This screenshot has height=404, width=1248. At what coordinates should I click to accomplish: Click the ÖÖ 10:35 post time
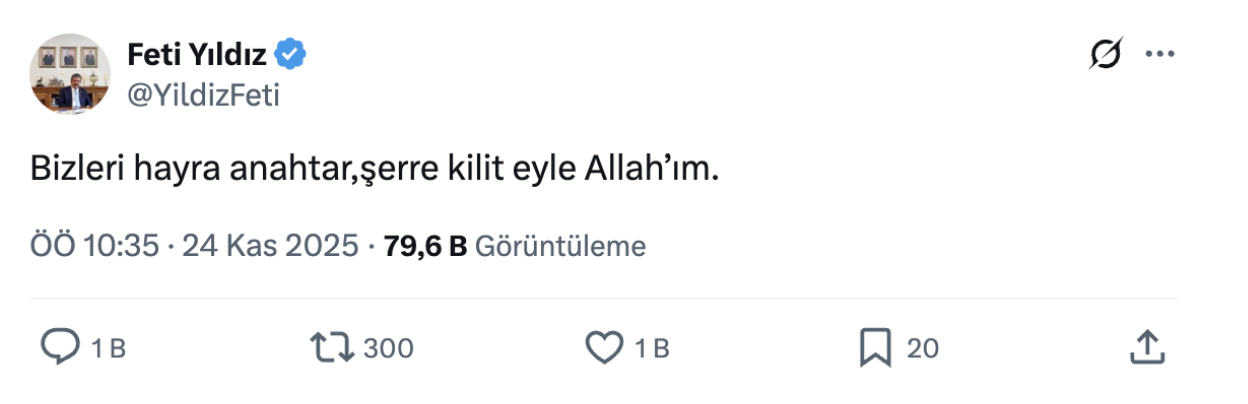point(95,246)
